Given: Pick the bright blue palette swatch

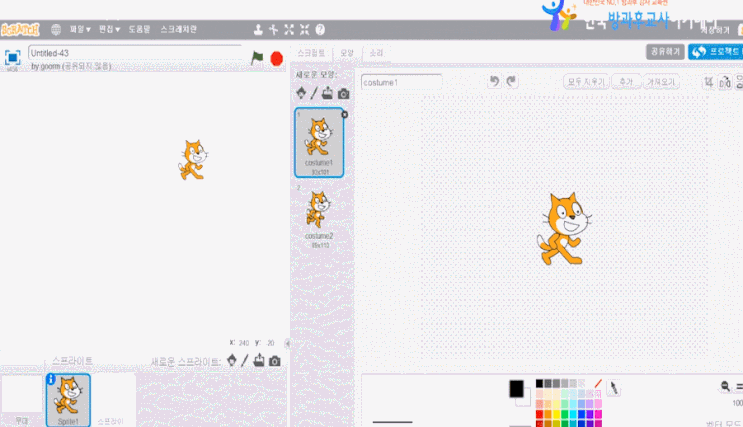Looking at the screenshot, I should (581, 414).
